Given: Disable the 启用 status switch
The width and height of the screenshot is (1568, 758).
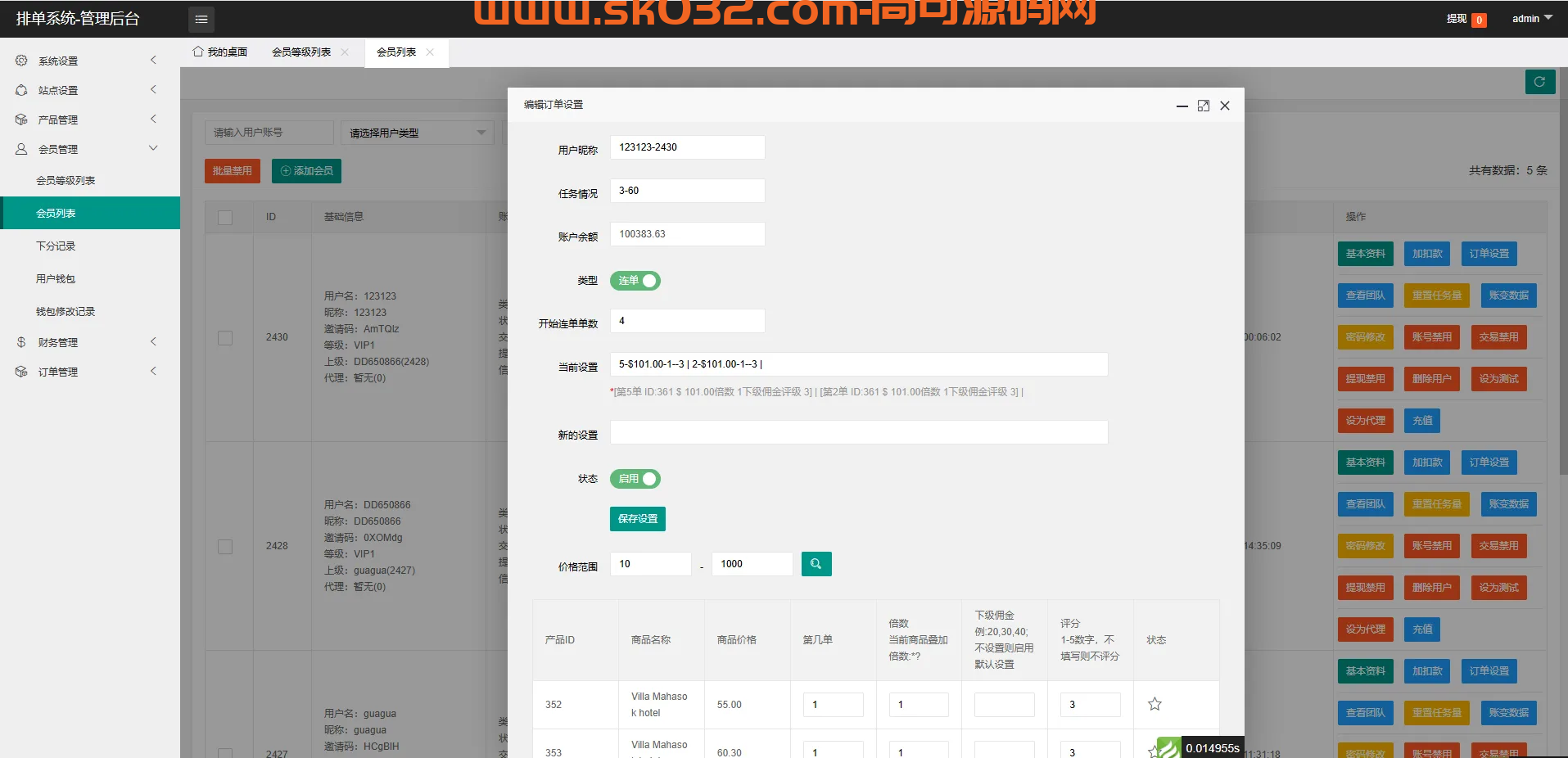Looking at the screenshot, I should point(635,479).
